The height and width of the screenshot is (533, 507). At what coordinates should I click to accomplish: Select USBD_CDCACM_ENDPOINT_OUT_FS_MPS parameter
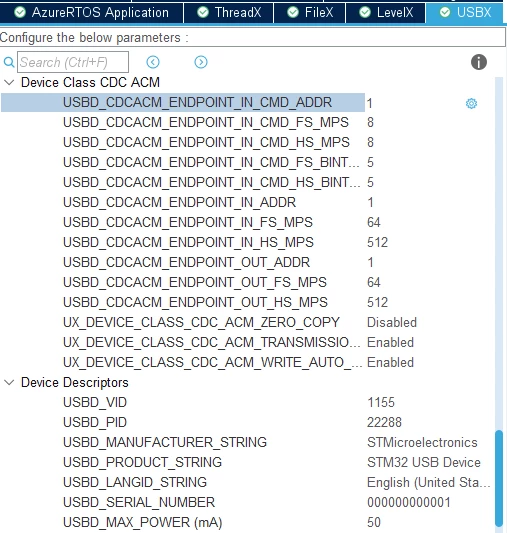click(194, 283)
